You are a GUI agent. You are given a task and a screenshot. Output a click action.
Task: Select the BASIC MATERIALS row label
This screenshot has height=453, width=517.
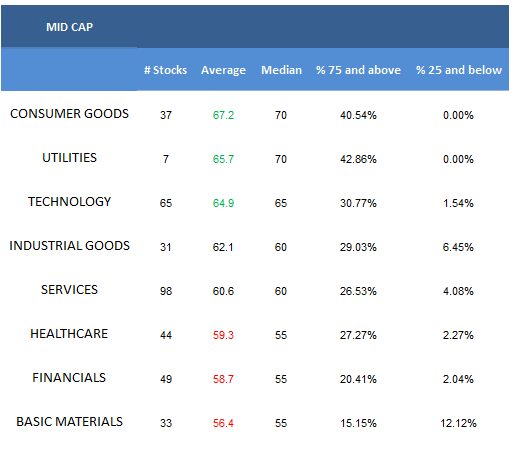tap(69, 422)
